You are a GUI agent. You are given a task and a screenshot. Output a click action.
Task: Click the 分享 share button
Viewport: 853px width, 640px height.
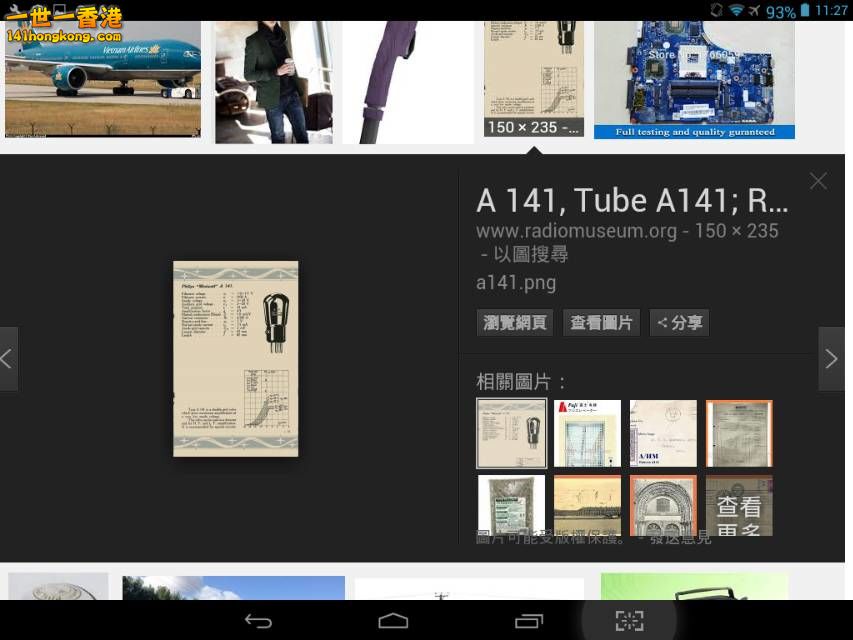679,323
